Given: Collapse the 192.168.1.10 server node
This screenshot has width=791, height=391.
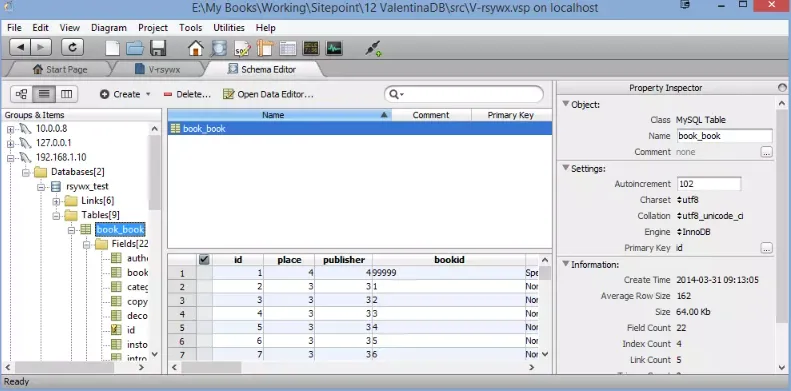Looking at the screenshot, I should coord(10,158).
